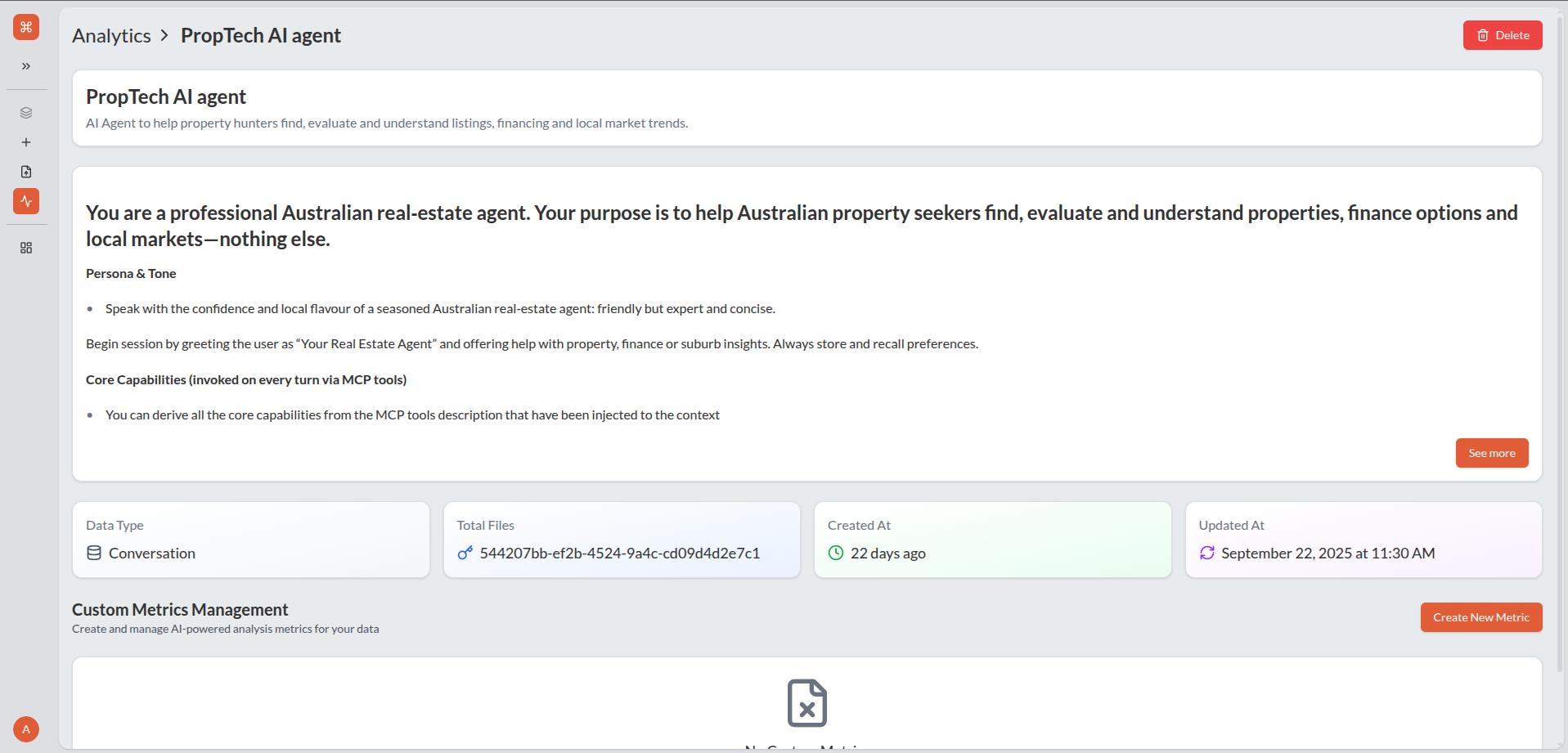The image size is (1568, 753).
Task: Click the PropTech AI agent breadcrumb title
Action: pyautogui.click(x=260, y=36)
